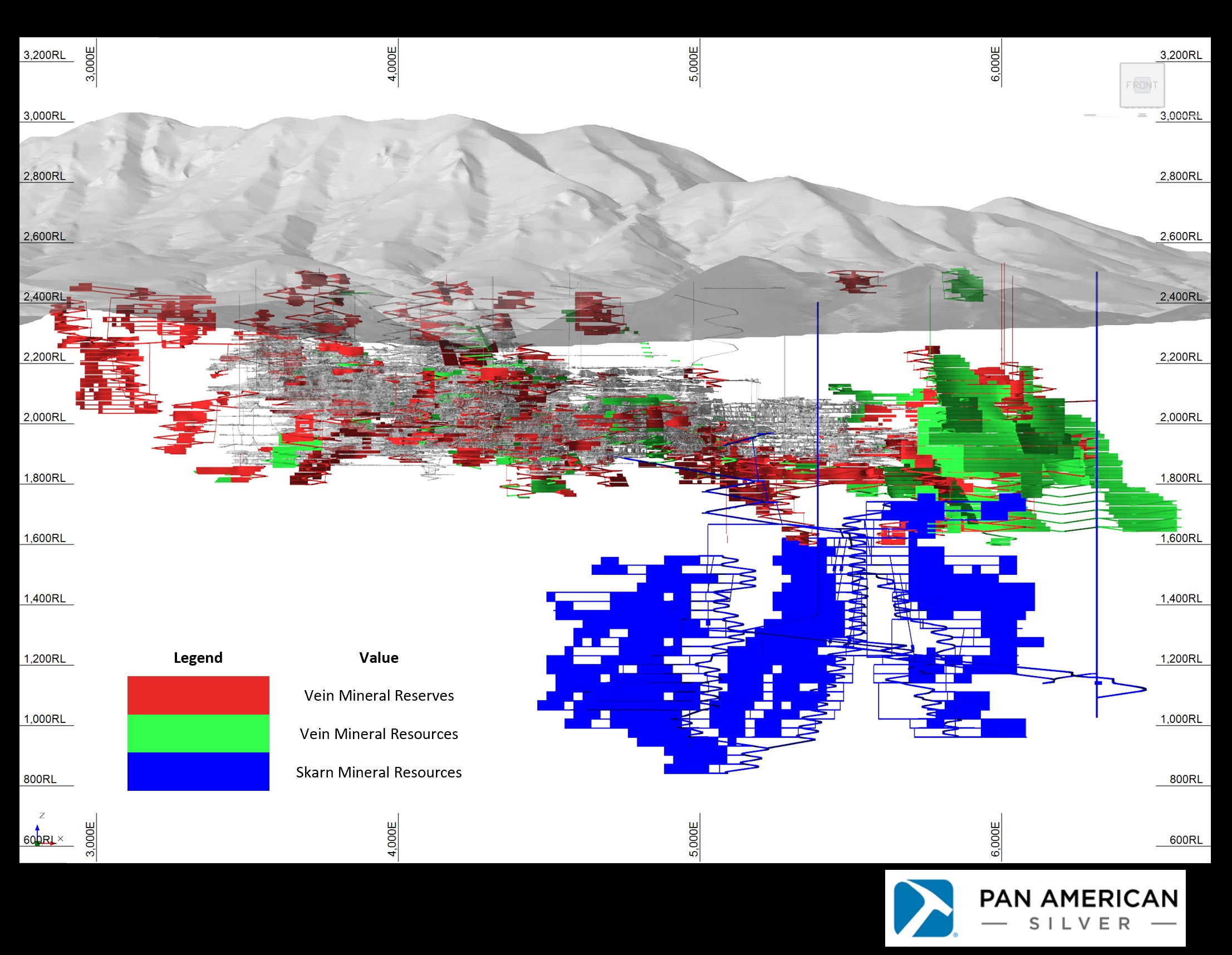Click the Vein Mineral Resources legend label
This screenshot has width=1232, height=955.
pyautogui.click(x=379, y=734)
